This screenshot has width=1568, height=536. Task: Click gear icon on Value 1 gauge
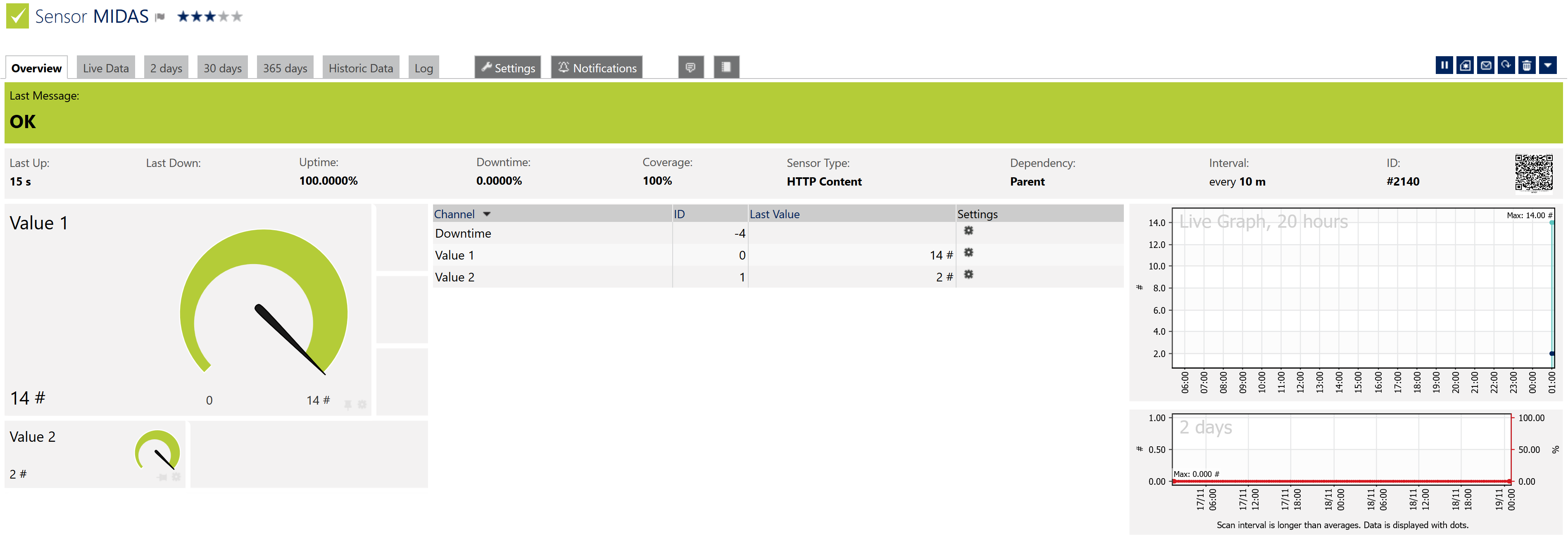pyautogui.click(x=362, y=405)
